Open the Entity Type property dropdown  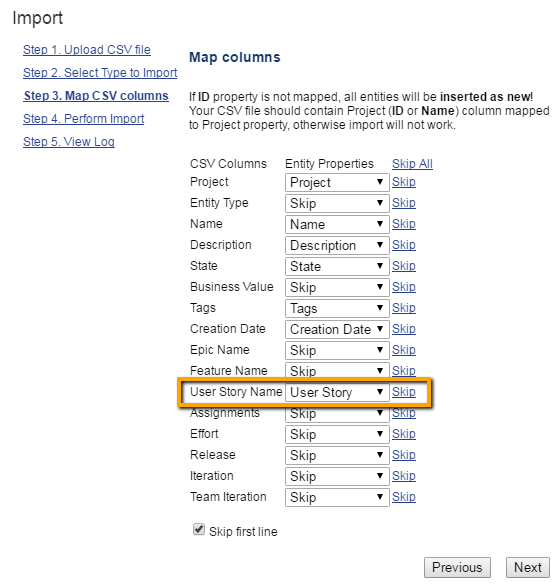337,203
